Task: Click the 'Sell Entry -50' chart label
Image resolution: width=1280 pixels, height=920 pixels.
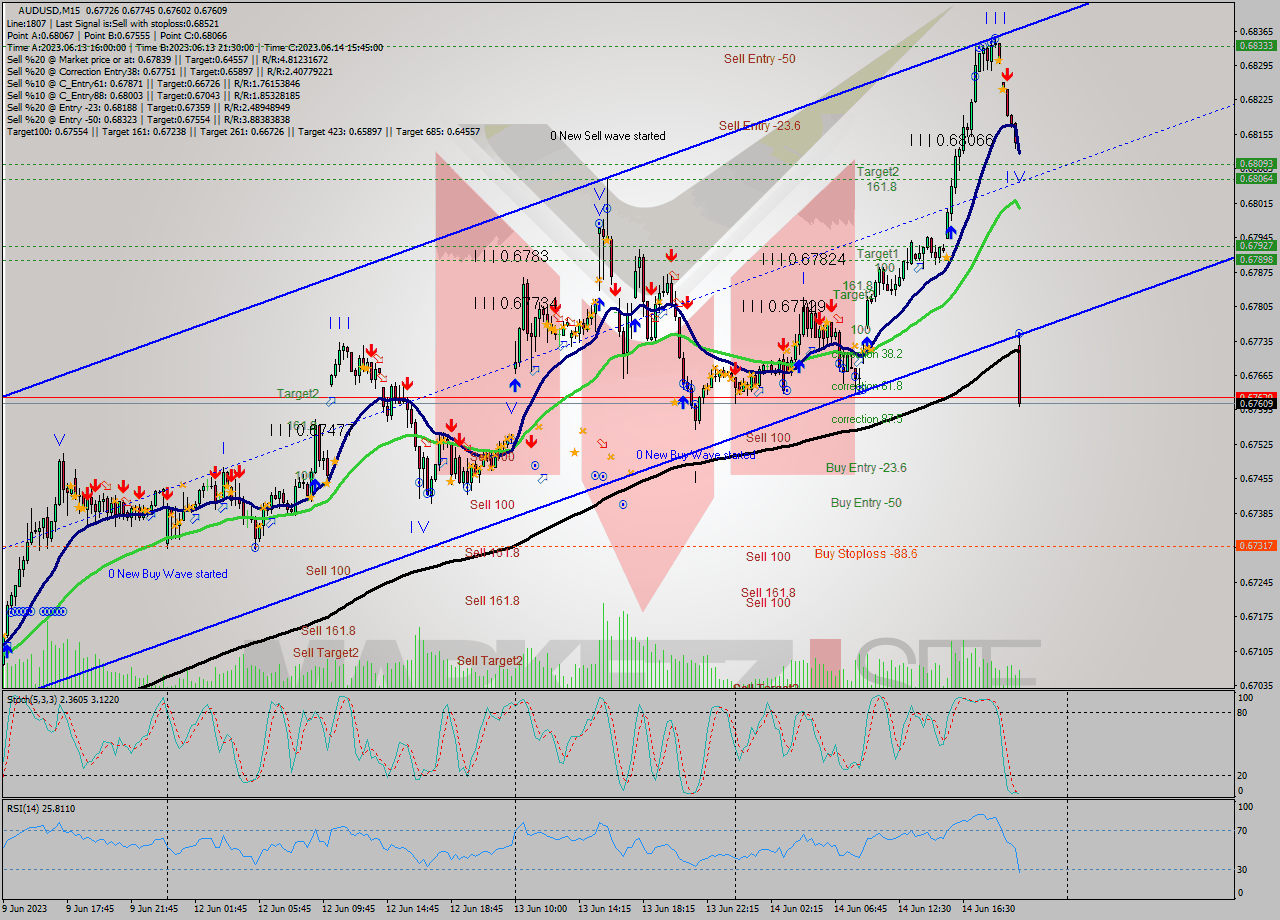Action: (760, 59)
